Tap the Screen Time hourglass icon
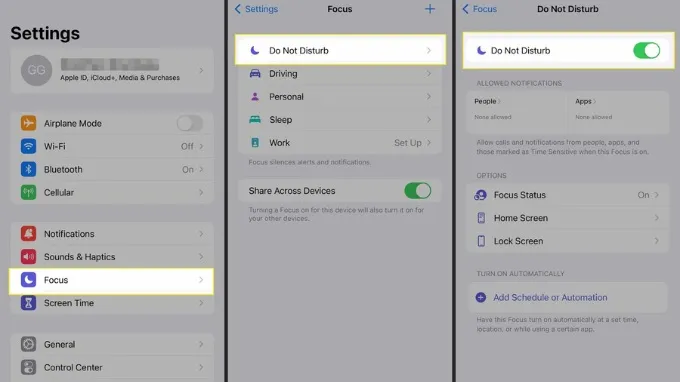Image resolution: width=680 pixels, height=382 pixels. (28, 303)
